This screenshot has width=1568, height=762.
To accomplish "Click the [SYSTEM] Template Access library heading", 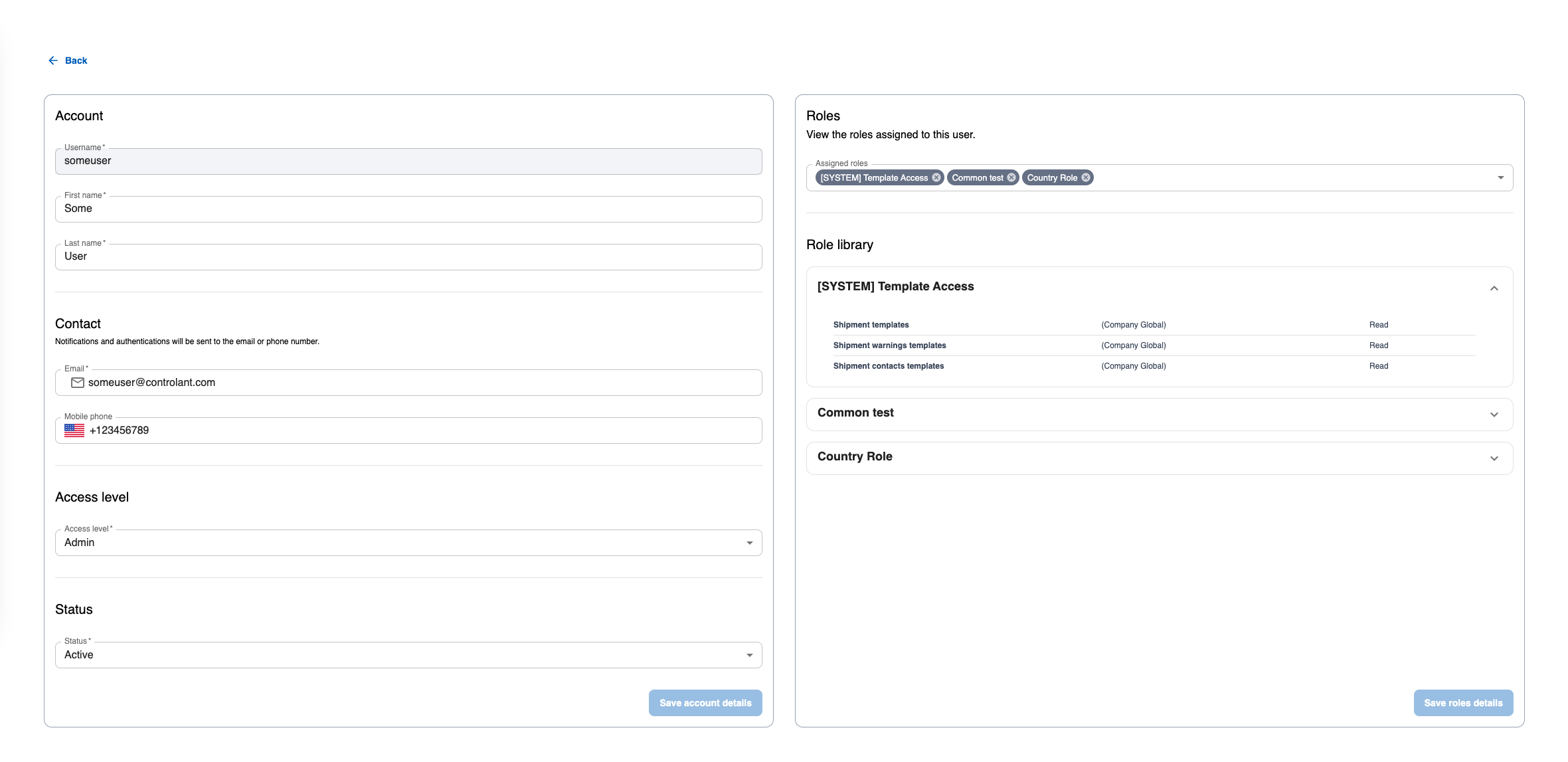I will [x=895, y=286].
